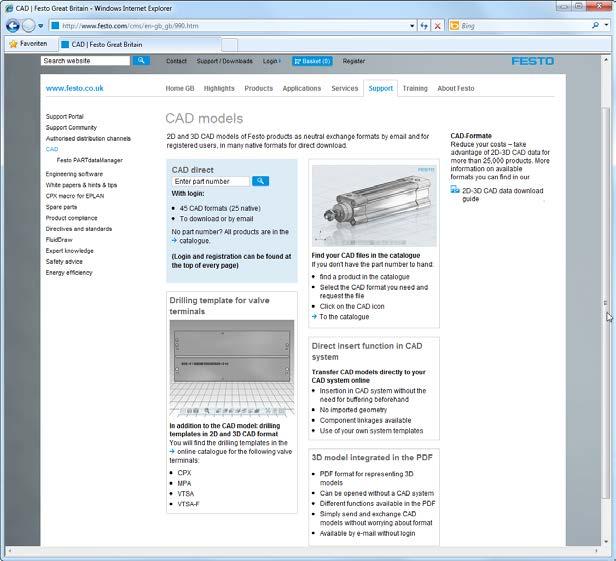Click the CAD sidebar link
Screen dimensions: 616x561
(x=52, y=149)
